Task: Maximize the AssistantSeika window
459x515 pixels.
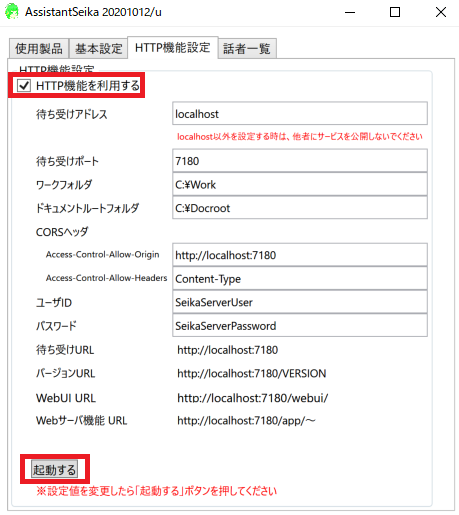Action: click(x=395, y=12)
